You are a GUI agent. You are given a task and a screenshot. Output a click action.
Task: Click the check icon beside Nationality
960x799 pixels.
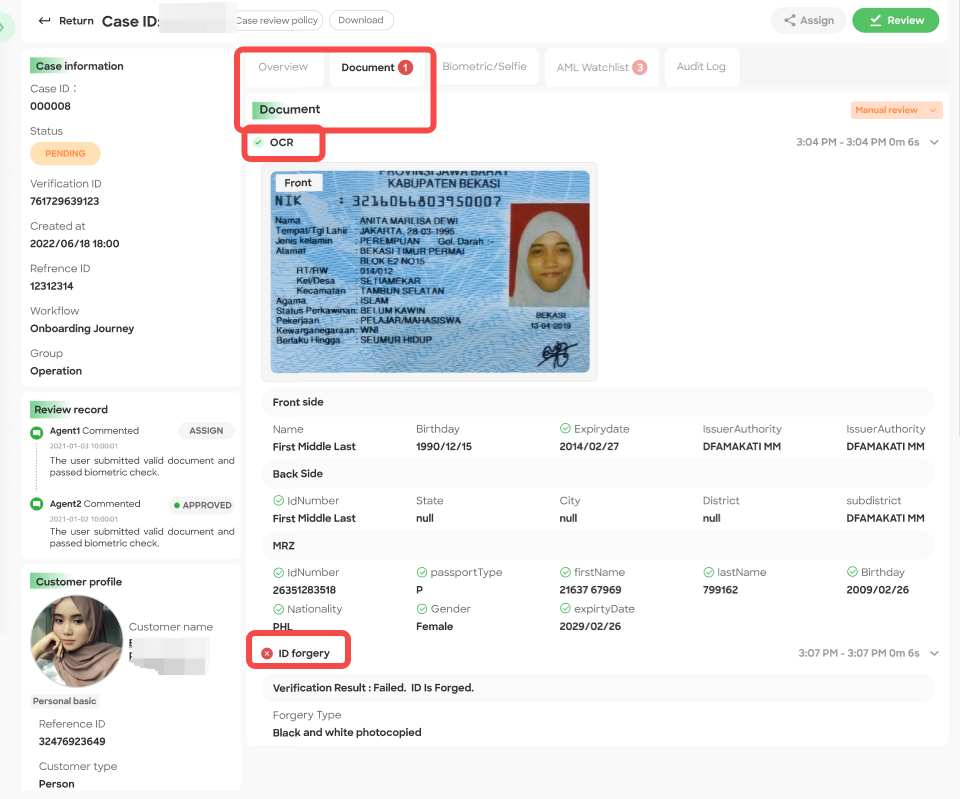pos(279,609)
